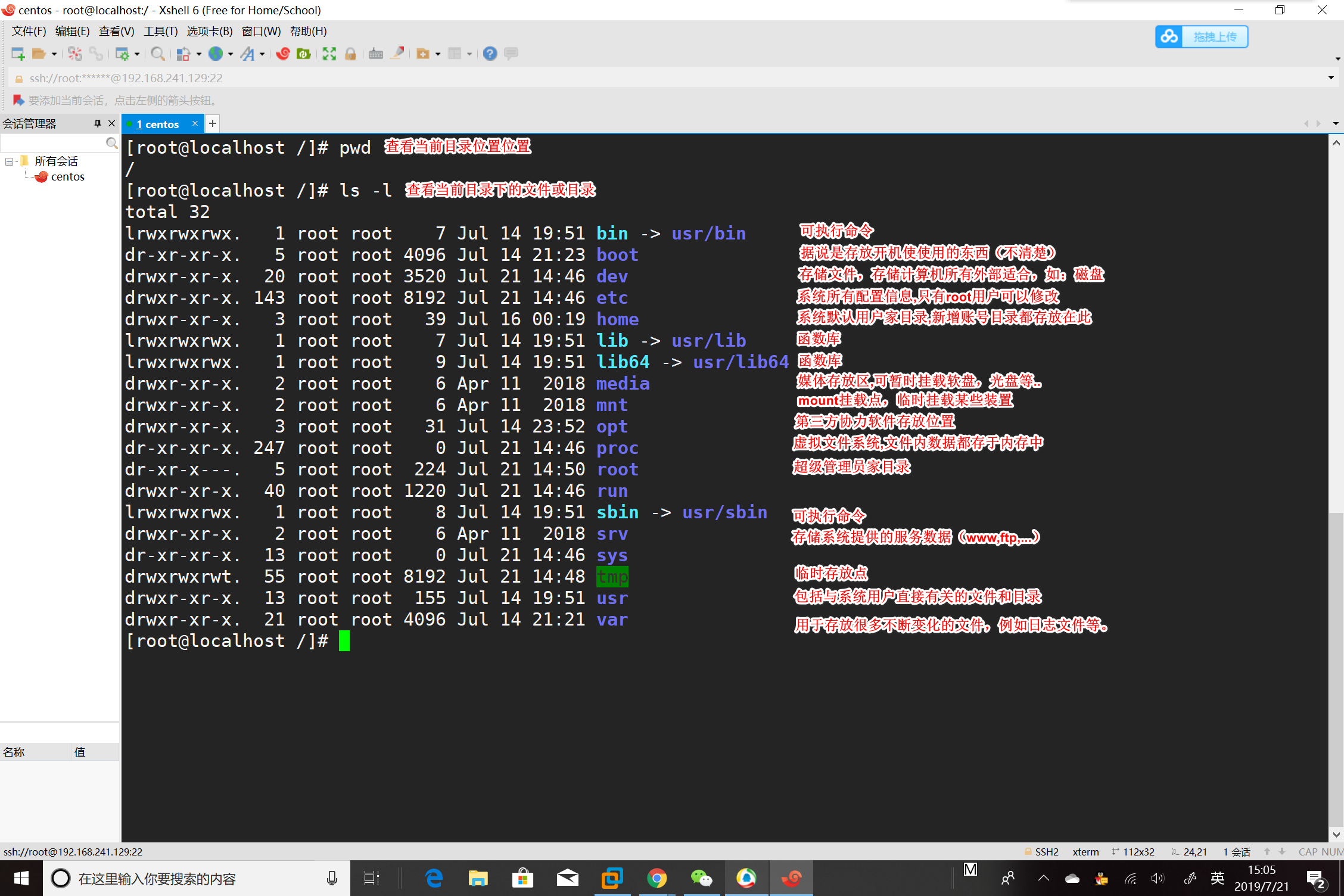Screen dimensions: 1344x896
Task: Click the session manager search icon
Action: (x=111, y=143)
